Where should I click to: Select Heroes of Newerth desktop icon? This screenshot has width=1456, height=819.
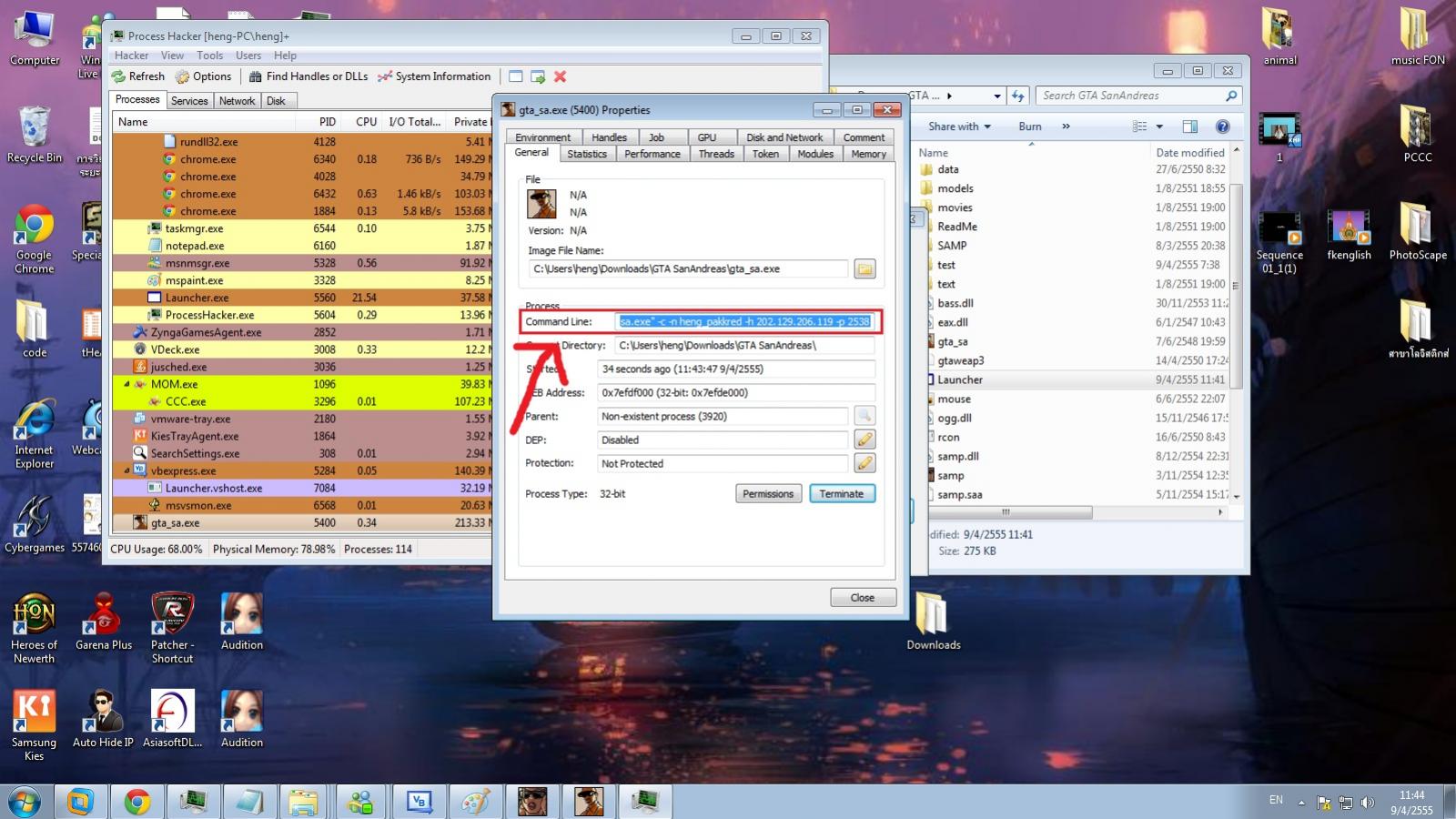(x=34, y=628)
